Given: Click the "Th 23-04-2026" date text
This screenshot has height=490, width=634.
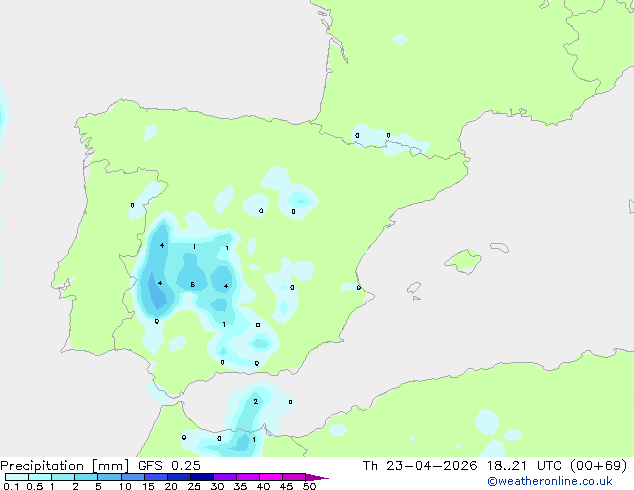Looking at the screenshot, I should 420,466.
